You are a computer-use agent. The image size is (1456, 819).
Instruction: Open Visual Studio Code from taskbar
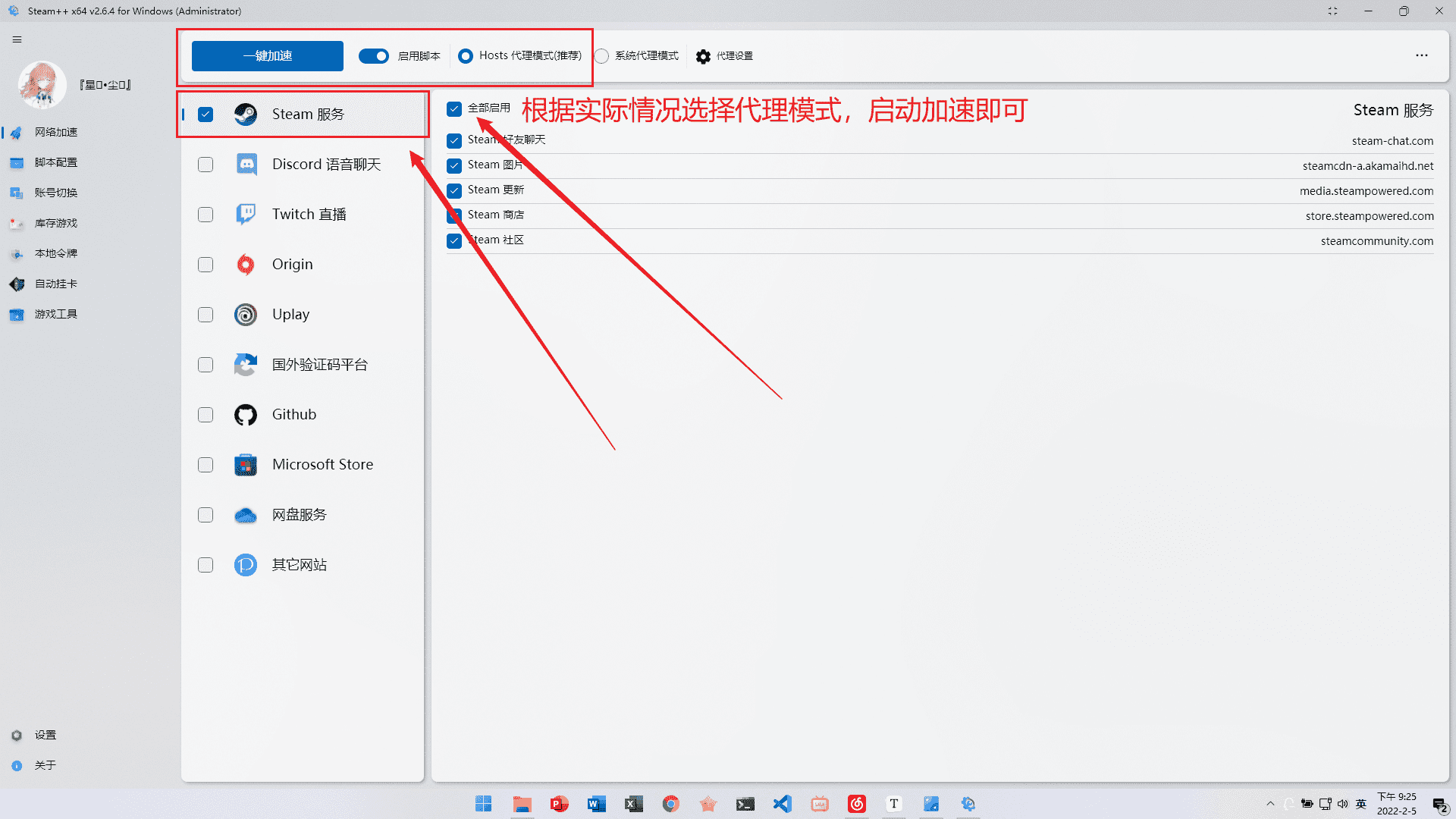click(783, 804)
